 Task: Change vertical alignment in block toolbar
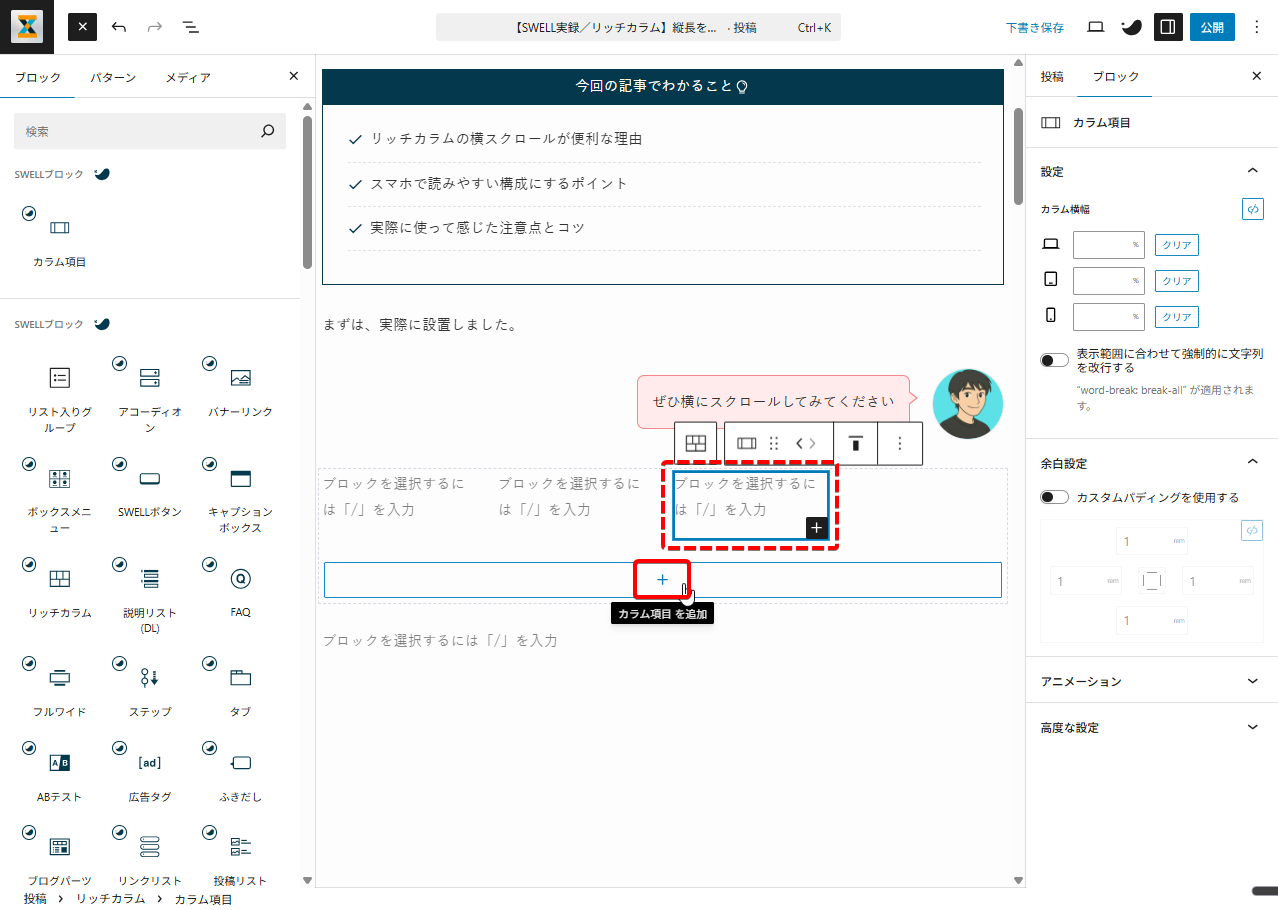coord(855,443)
